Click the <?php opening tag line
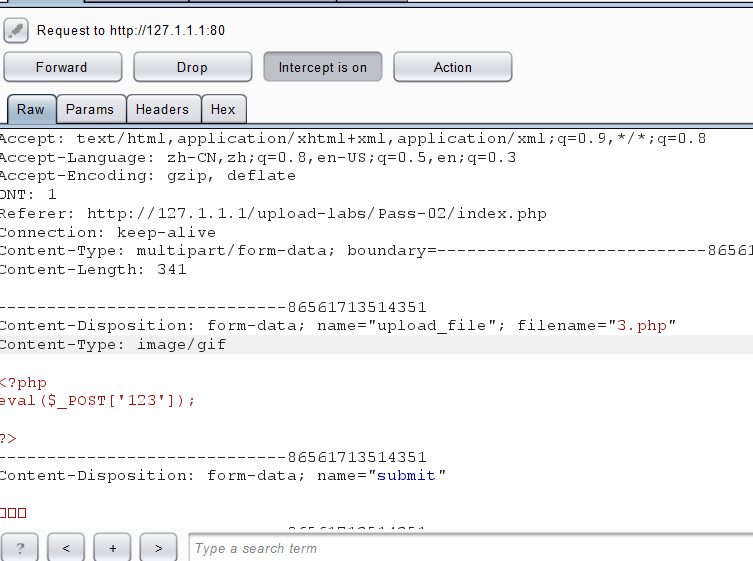 pyautogui.click(x=24, y=383)
